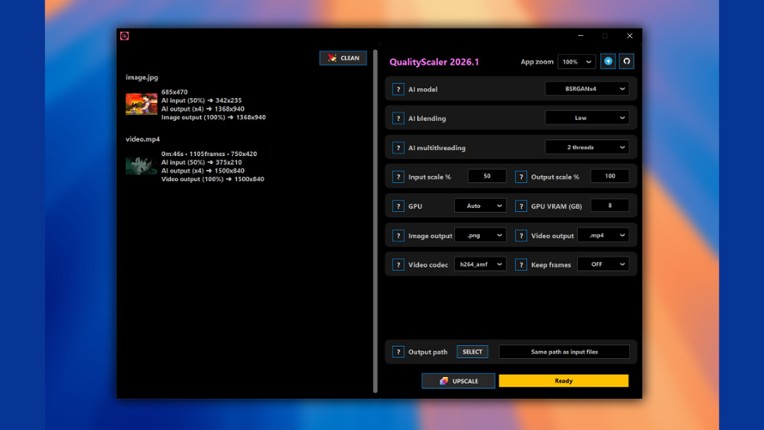The width and height of the screenshot is (764, 430).
Task: Open the GitHub repository icon
Action: pyautogui.click(x=627, y=62)
